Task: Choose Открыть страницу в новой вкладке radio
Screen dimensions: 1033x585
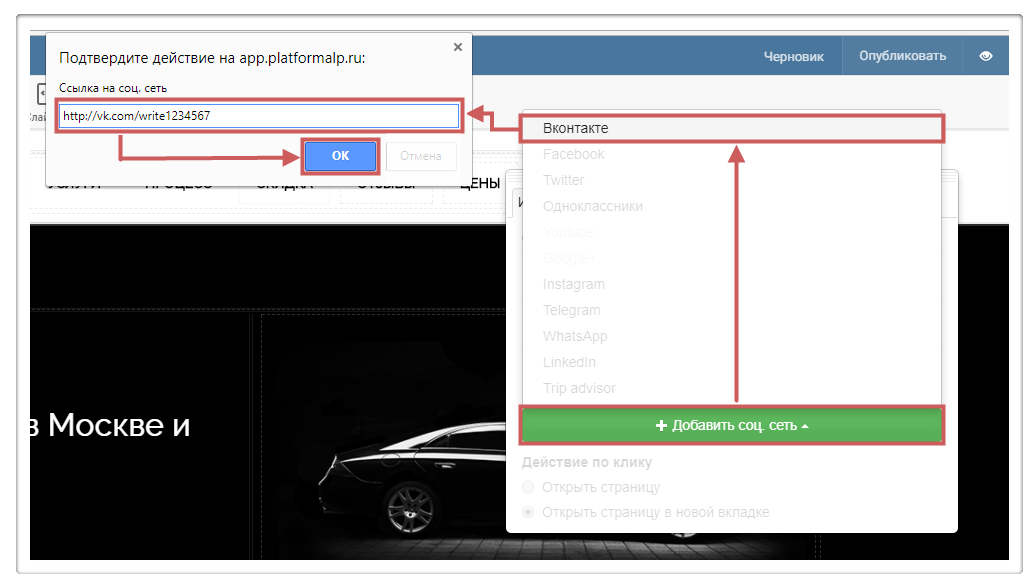Action: coord(528,512)
